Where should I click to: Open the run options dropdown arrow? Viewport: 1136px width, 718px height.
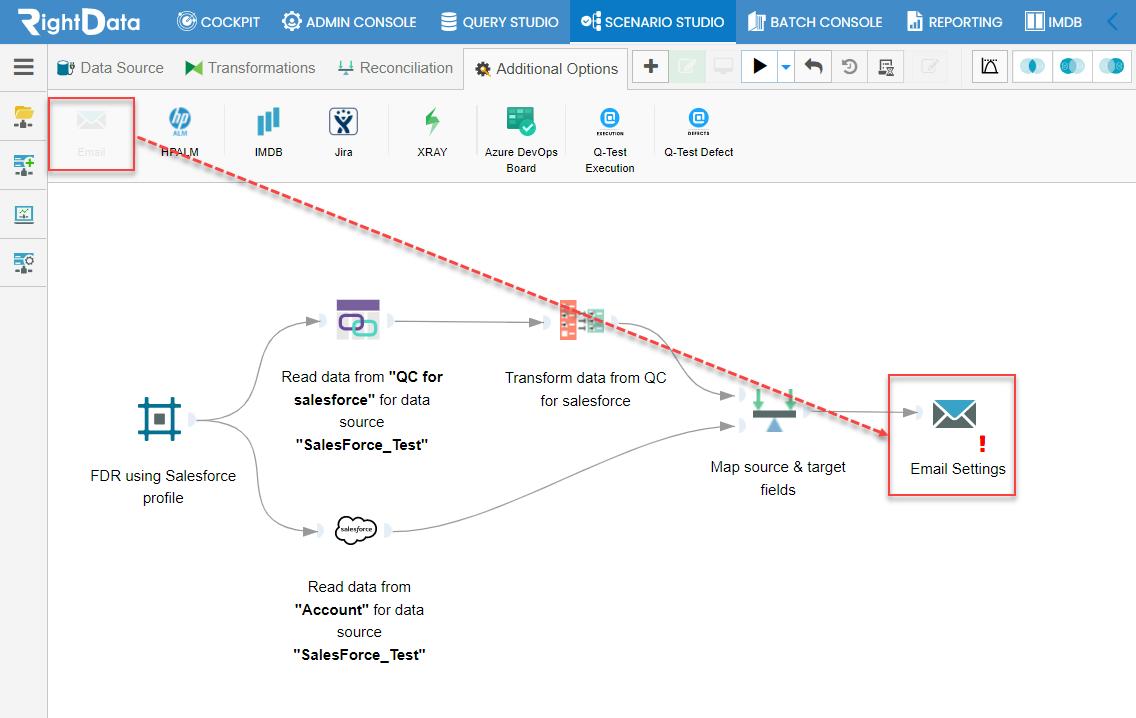coord(786,67)
